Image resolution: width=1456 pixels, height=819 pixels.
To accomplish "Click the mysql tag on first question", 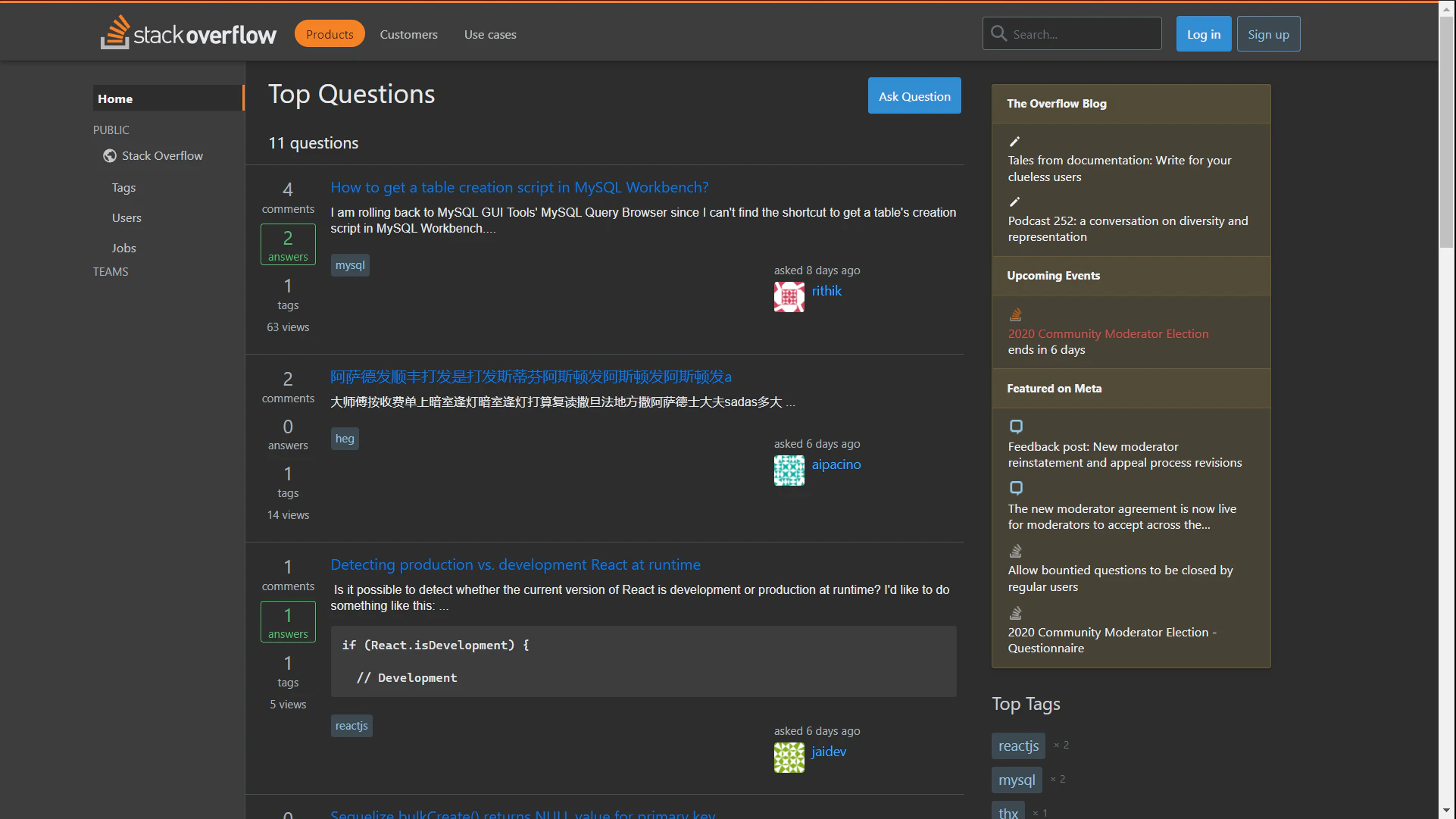I will coord(350,265).
